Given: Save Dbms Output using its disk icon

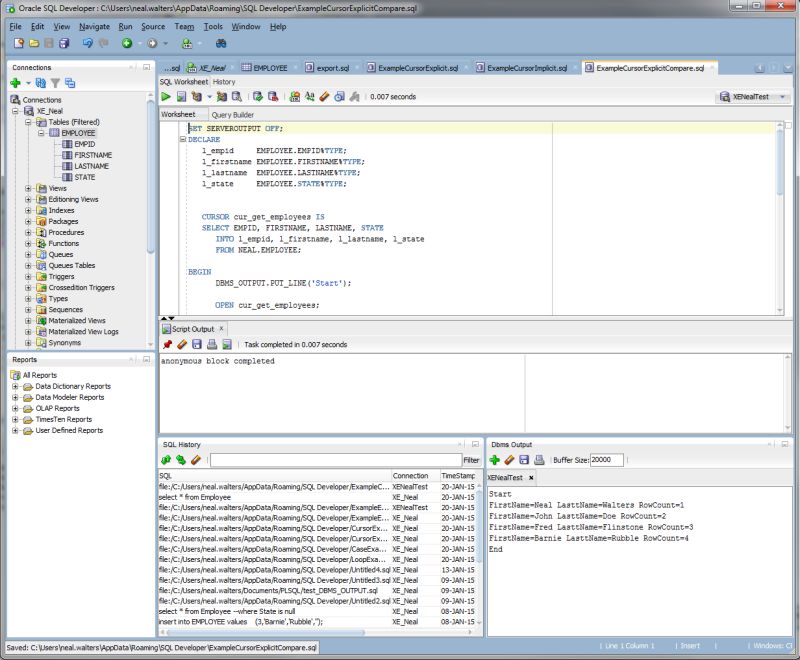Looking at the screenshot, I should point(525,460).
